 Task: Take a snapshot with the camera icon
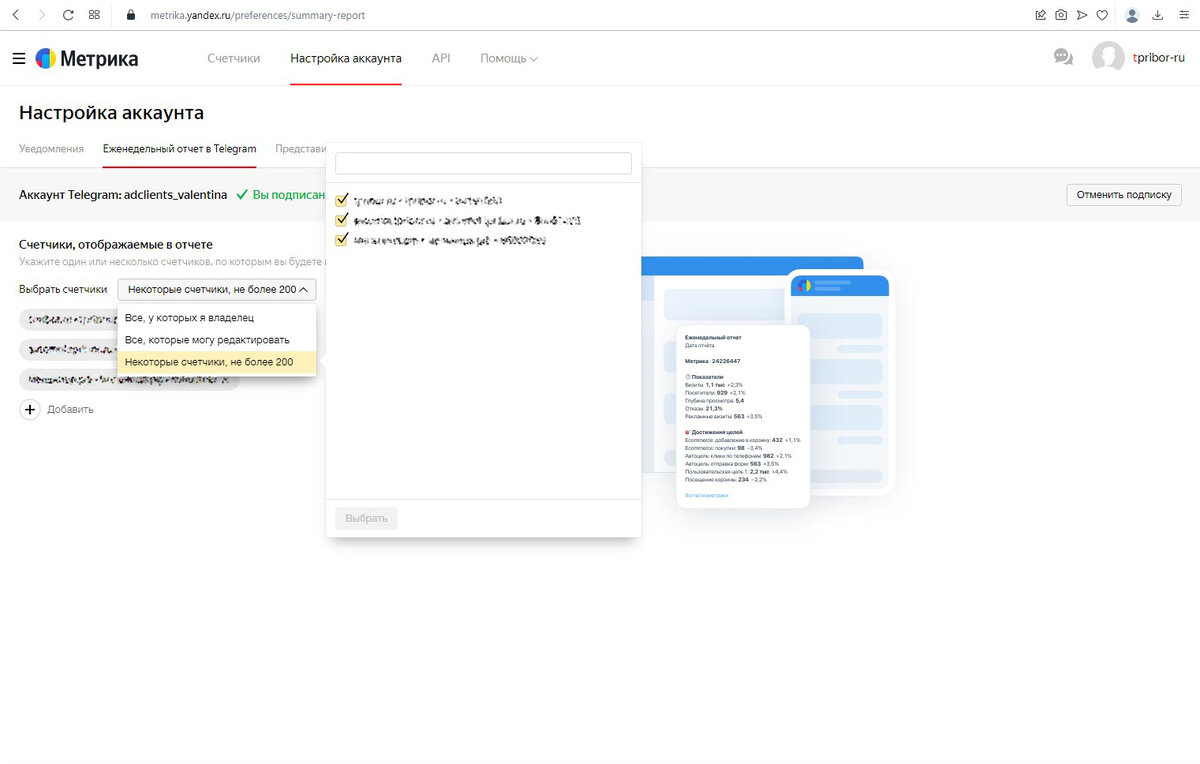1061,15
